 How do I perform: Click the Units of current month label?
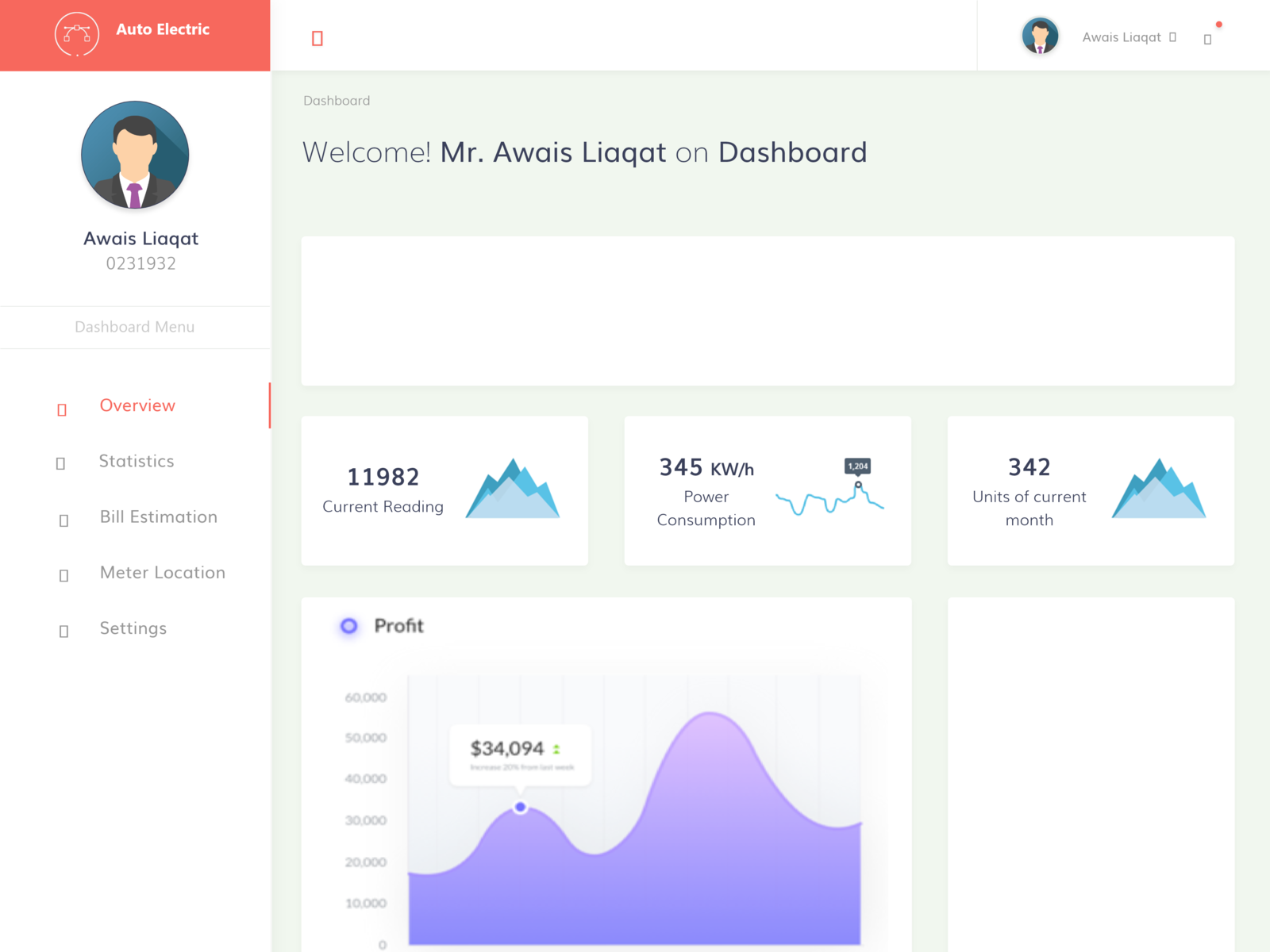(1029, 509)
